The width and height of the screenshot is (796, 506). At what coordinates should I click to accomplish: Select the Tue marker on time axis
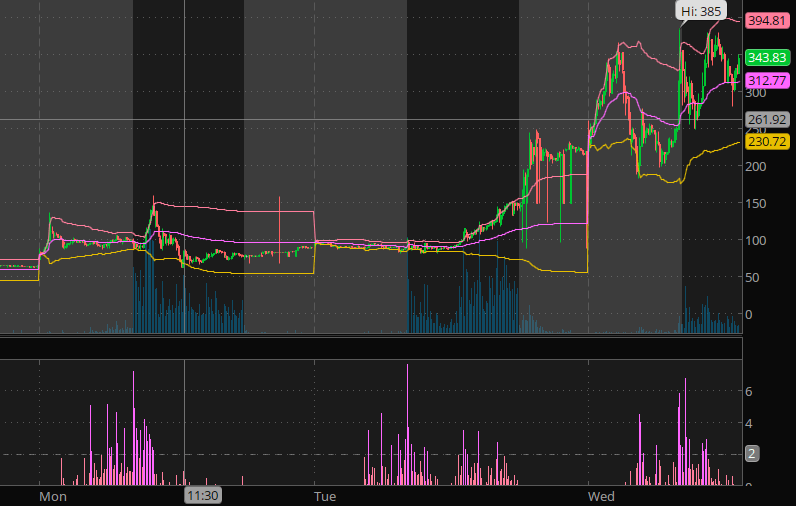point(324,495)
